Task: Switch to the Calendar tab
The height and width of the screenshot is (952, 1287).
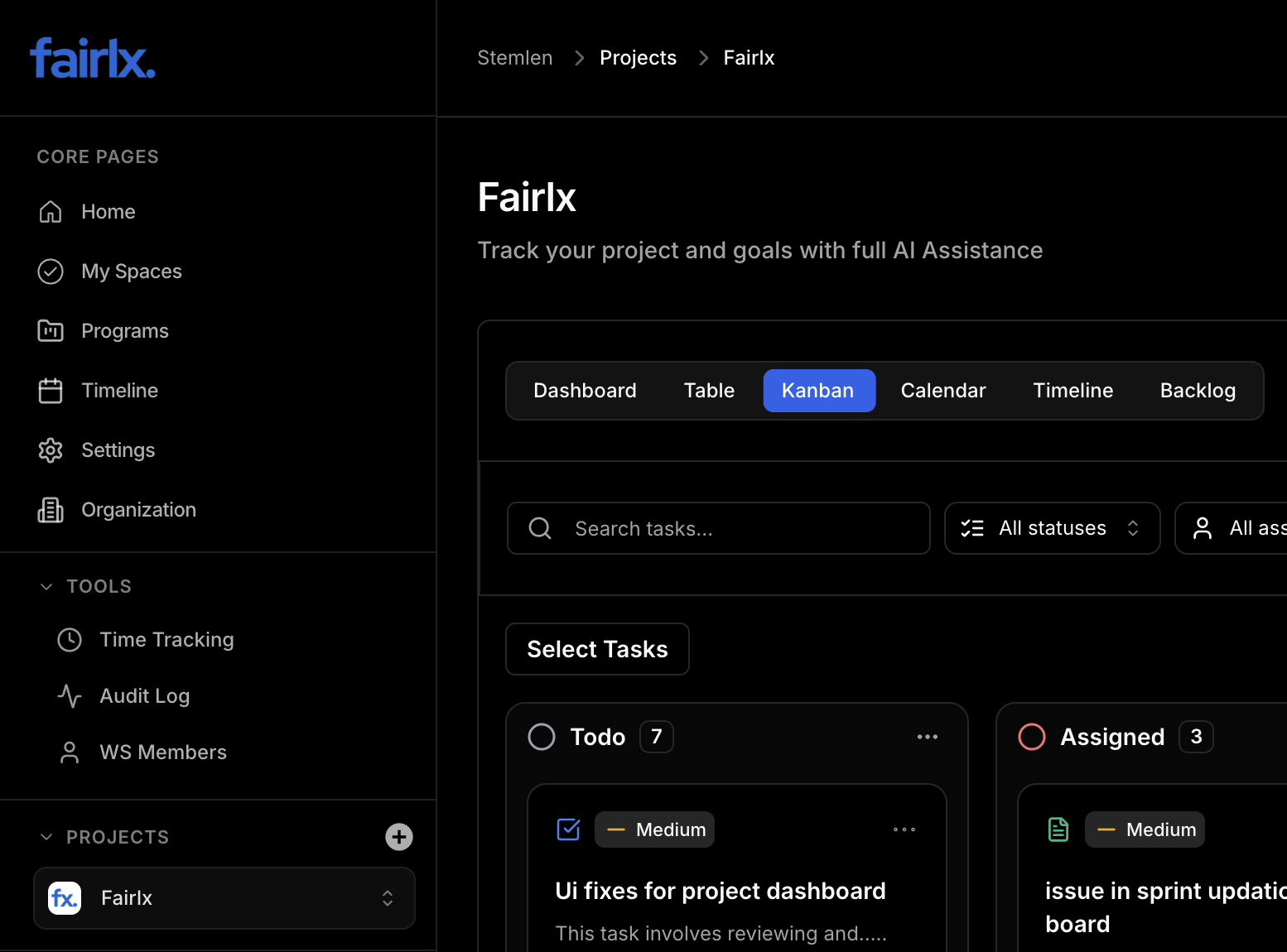Action: pos(943,391)
